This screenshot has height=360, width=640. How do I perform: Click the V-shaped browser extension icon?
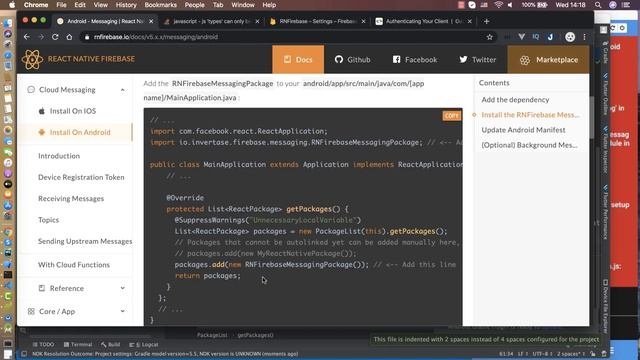tap(521, 37)
